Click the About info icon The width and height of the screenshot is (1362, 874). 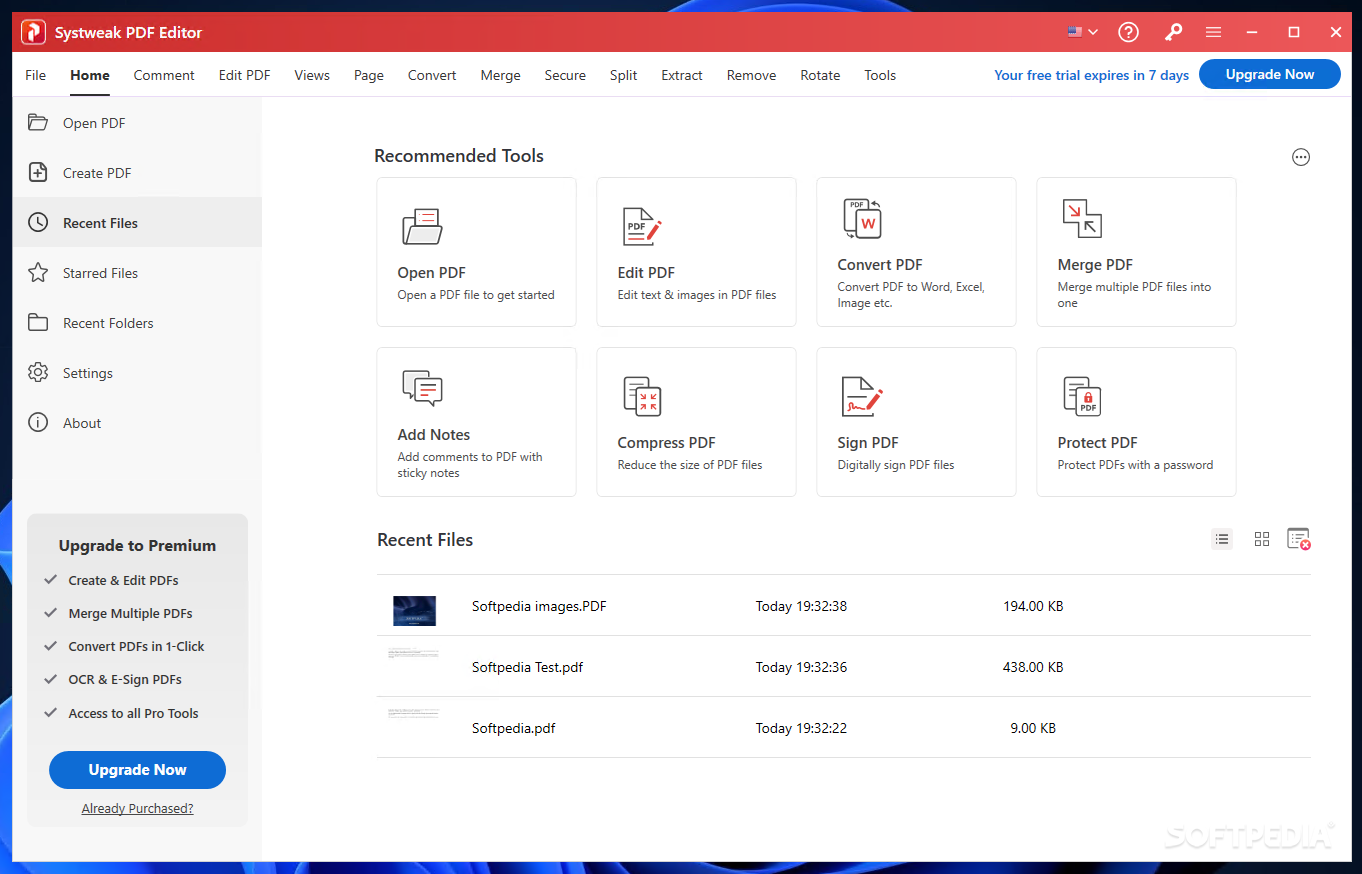coord(38,423)
